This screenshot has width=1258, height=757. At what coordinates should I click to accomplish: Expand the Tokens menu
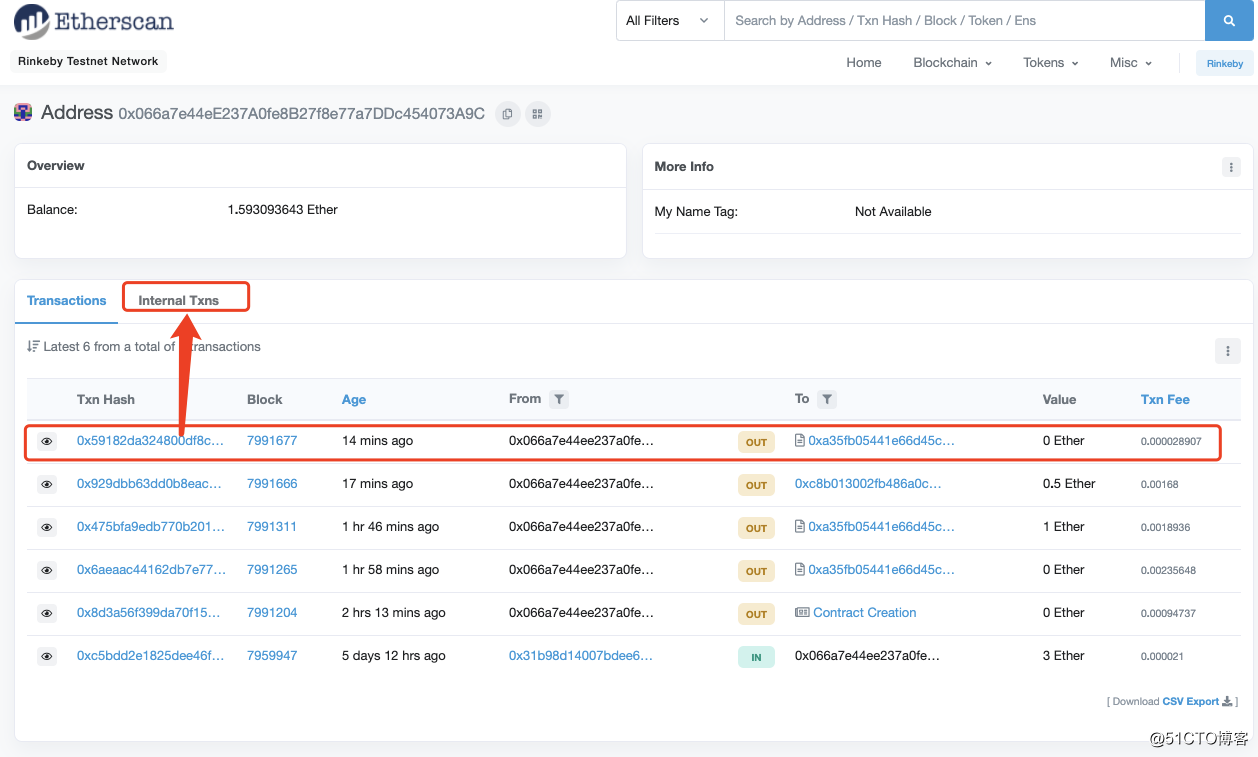(1050, 62)
